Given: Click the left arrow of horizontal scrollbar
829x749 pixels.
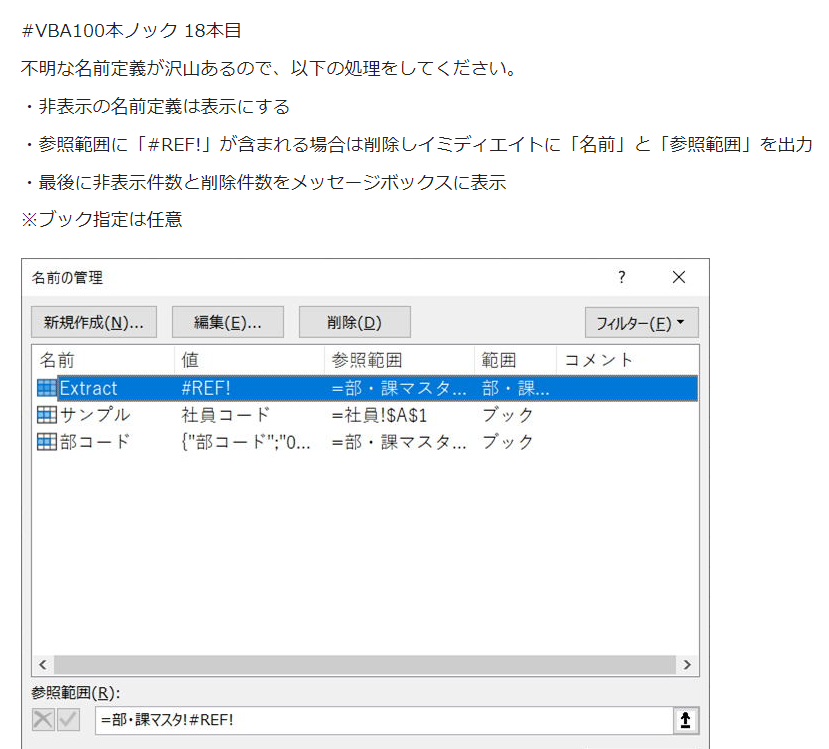Looking at the screenshot, I should (x=43, y=664).
